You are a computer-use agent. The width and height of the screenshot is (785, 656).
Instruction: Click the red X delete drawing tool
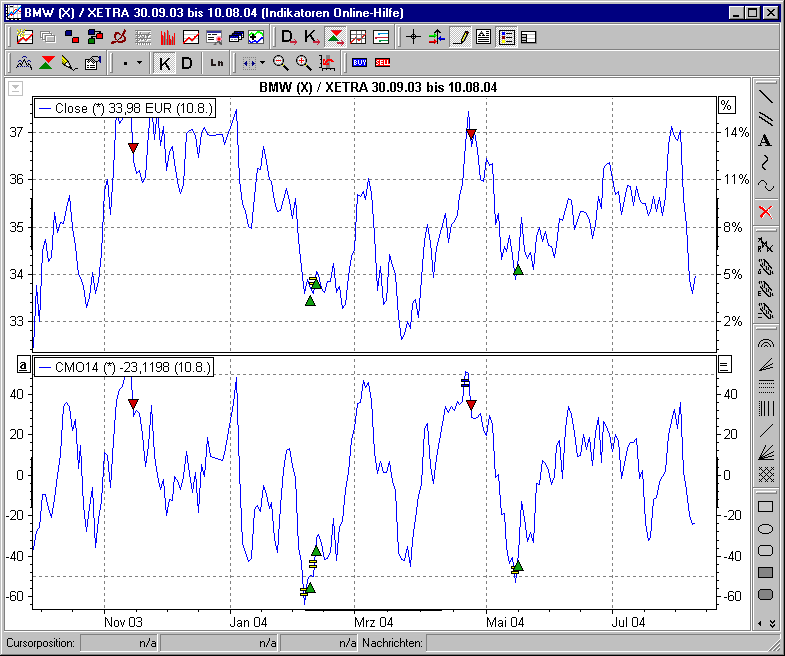(766, 211)
